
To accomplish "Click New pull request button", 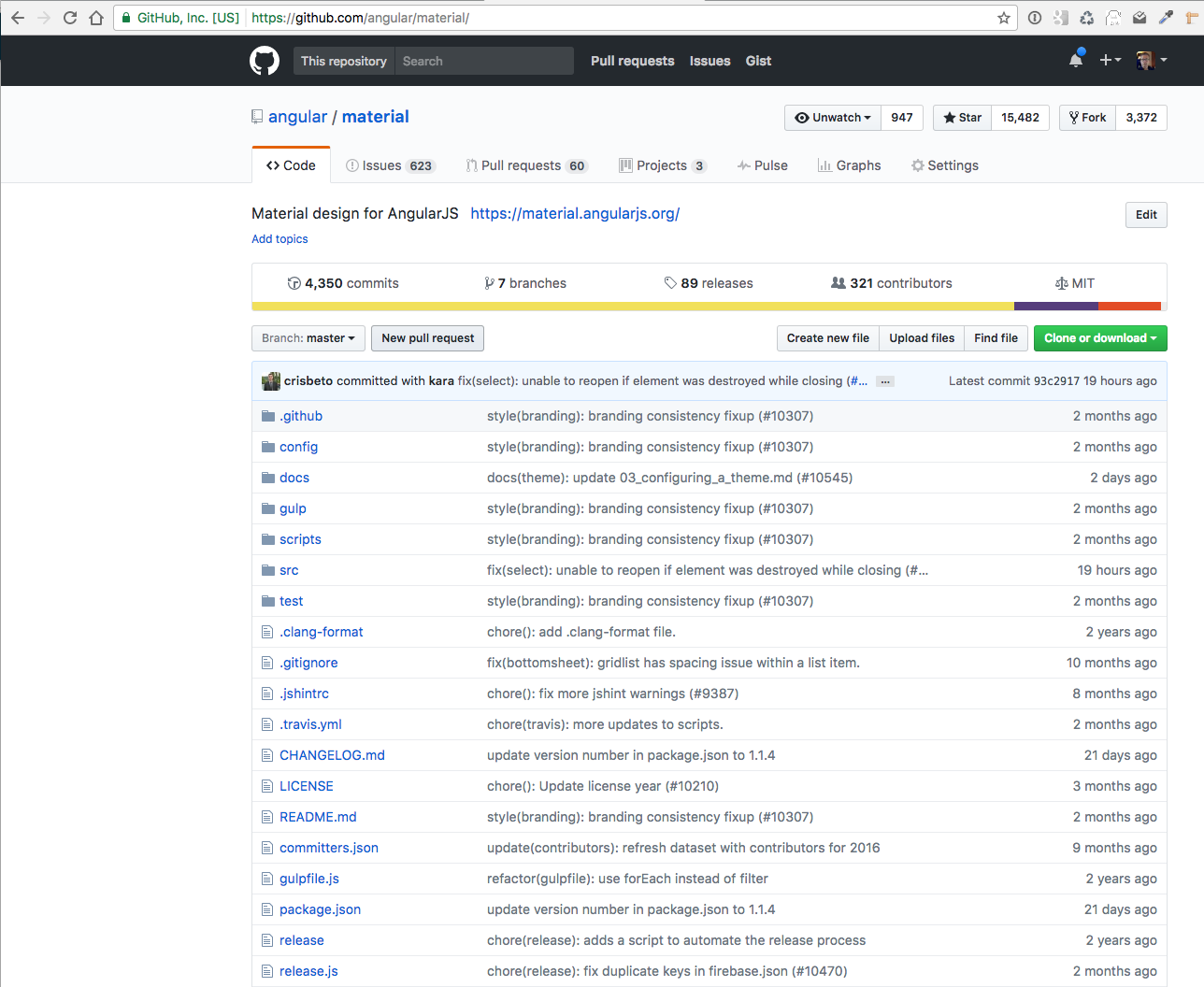I will (x=427, y=338).
